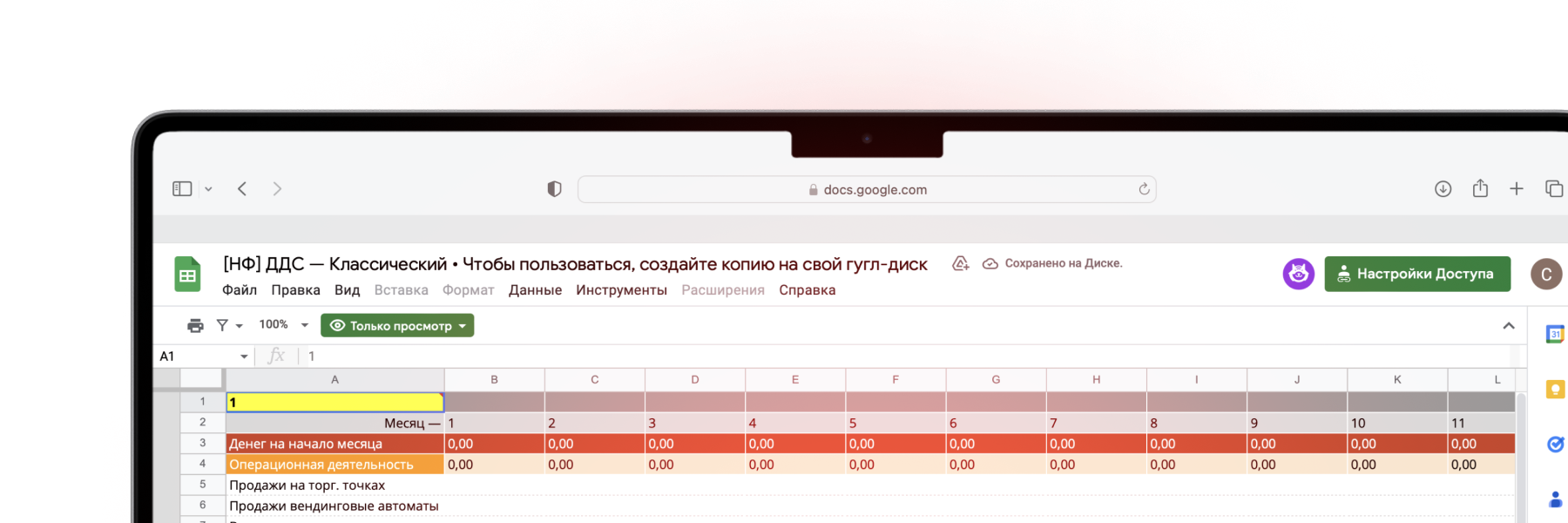Click the print icon in toolbar
This screenshot has height=523, width=1568.
[195, 325]
